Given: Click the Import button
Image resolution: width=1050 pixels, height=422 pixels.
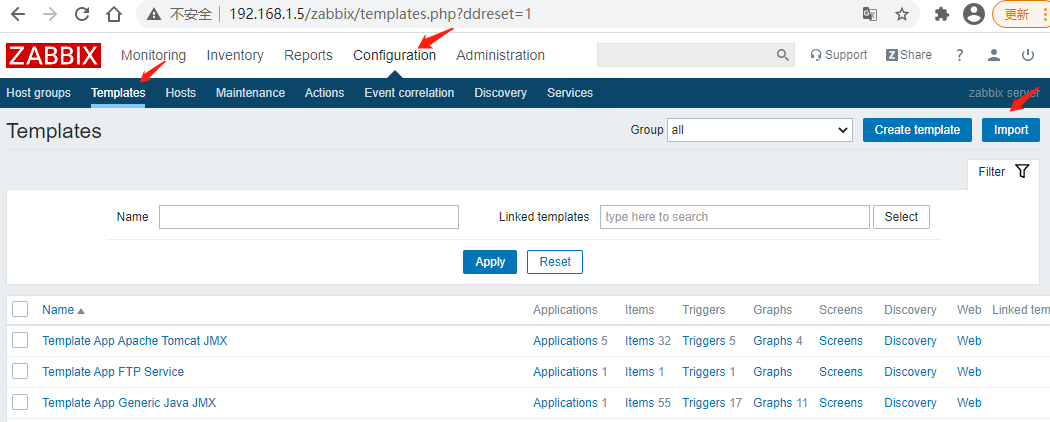Looking at the screenshot, I should [x=1010, y=130].
